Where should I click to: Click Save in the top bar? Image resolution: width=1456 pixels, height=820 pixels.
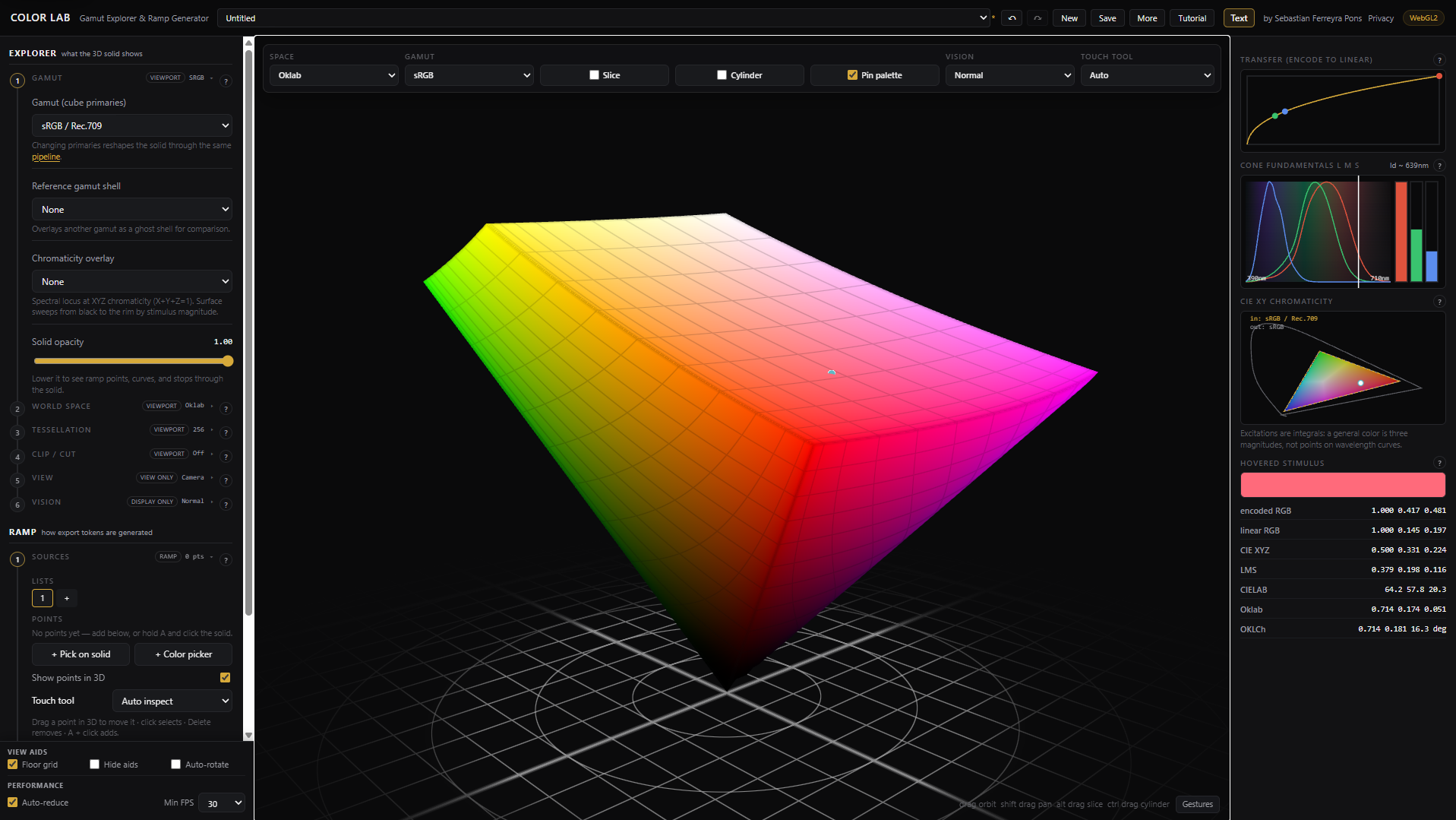click(x=1107, y=18)
